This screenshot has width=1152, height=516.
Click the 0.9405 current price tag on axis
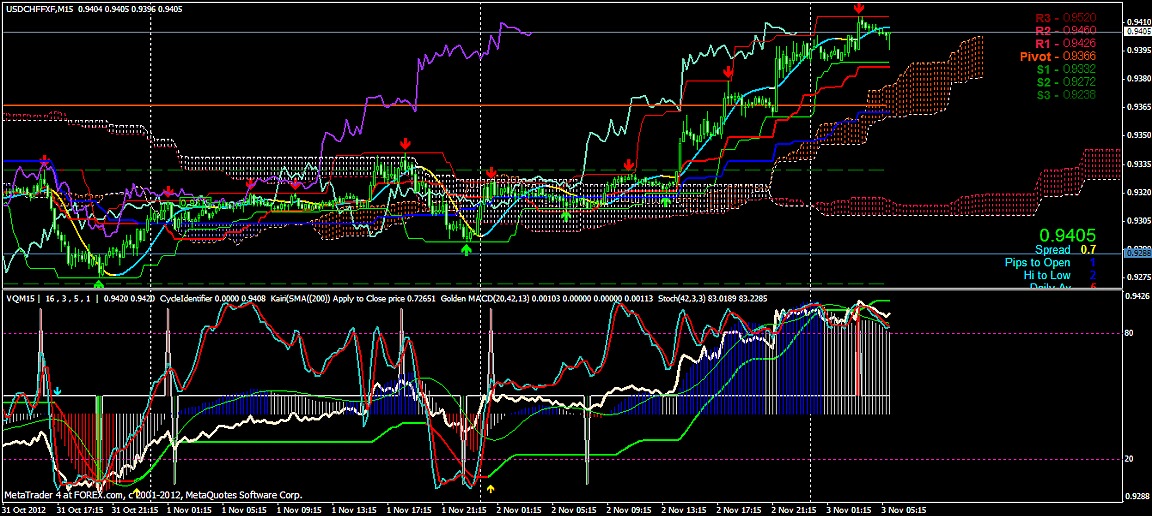pos(1134,33)
